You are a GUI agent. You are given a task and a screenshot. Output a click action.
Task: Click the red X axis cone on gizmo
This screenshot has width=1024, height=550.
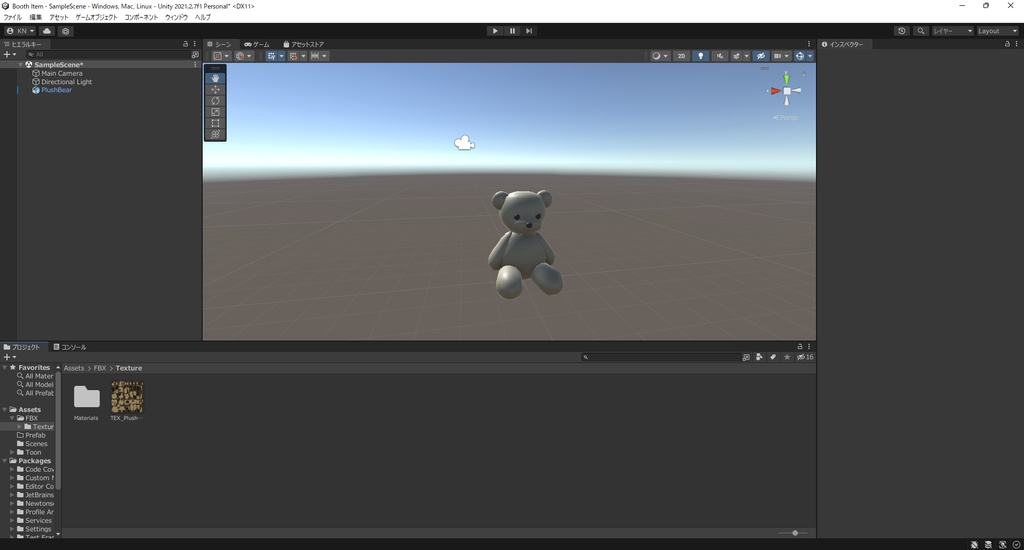(775, 91)
